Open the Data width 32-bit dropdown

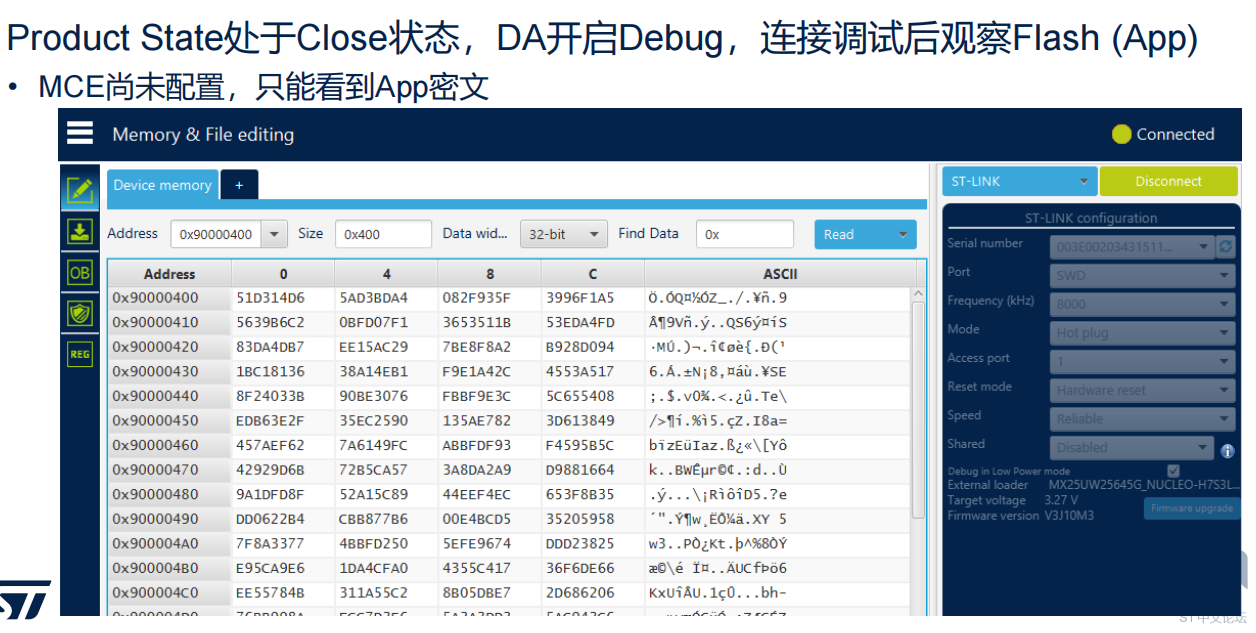564,234
